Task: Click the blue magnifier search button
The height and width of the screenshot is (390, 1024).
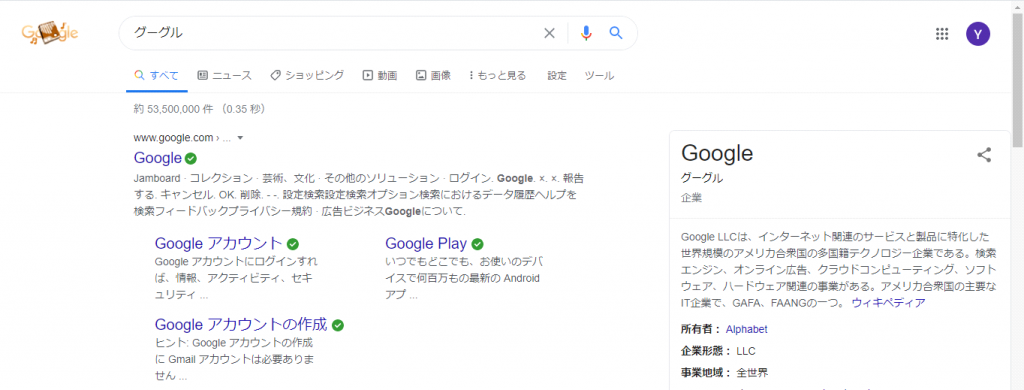Action: (x=616, y=33)
